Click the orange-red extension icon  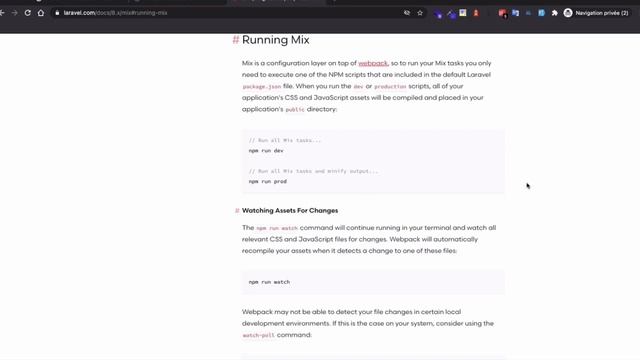476,13
